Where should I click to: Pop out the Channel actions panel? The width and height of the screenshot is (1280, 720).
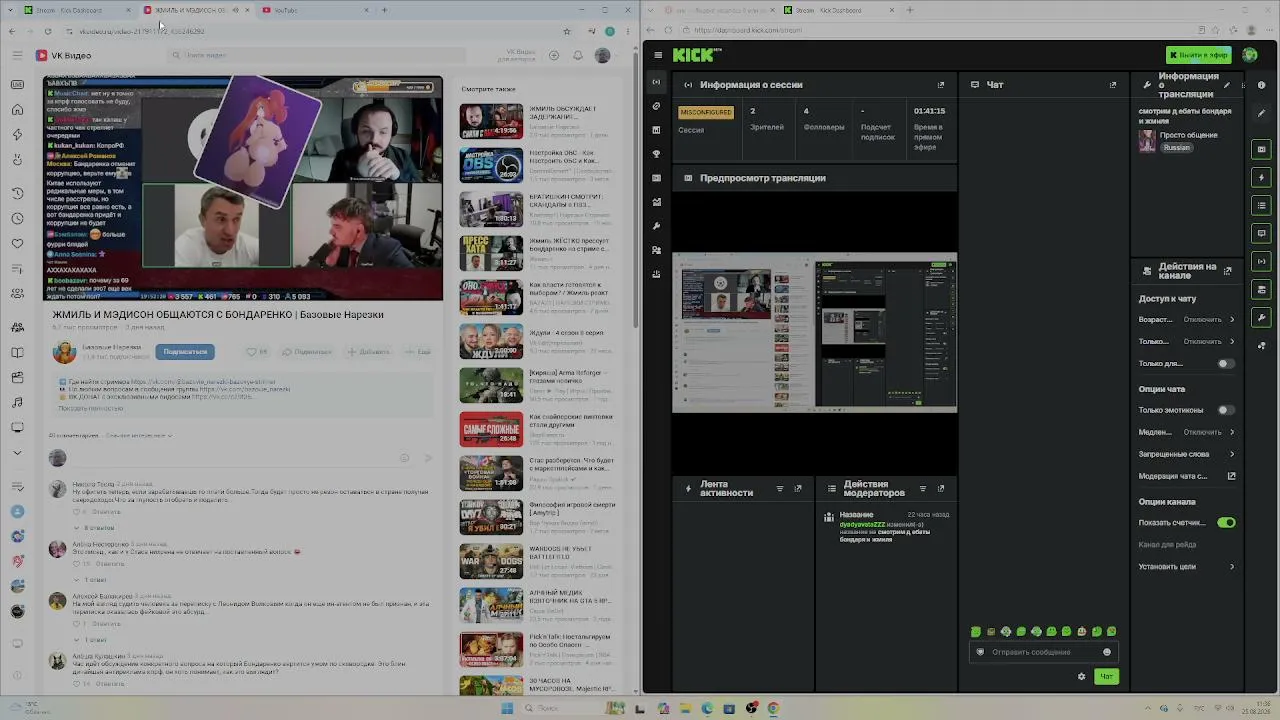point(1228,271)
